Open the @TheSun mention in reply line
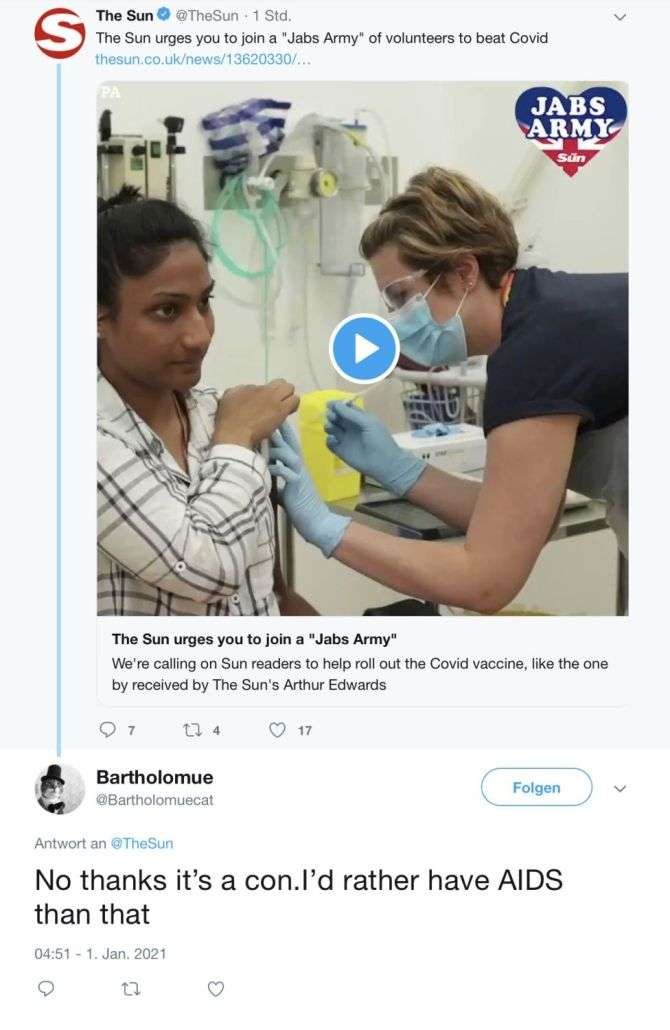 pyautogui.click(x=142, y=843)
